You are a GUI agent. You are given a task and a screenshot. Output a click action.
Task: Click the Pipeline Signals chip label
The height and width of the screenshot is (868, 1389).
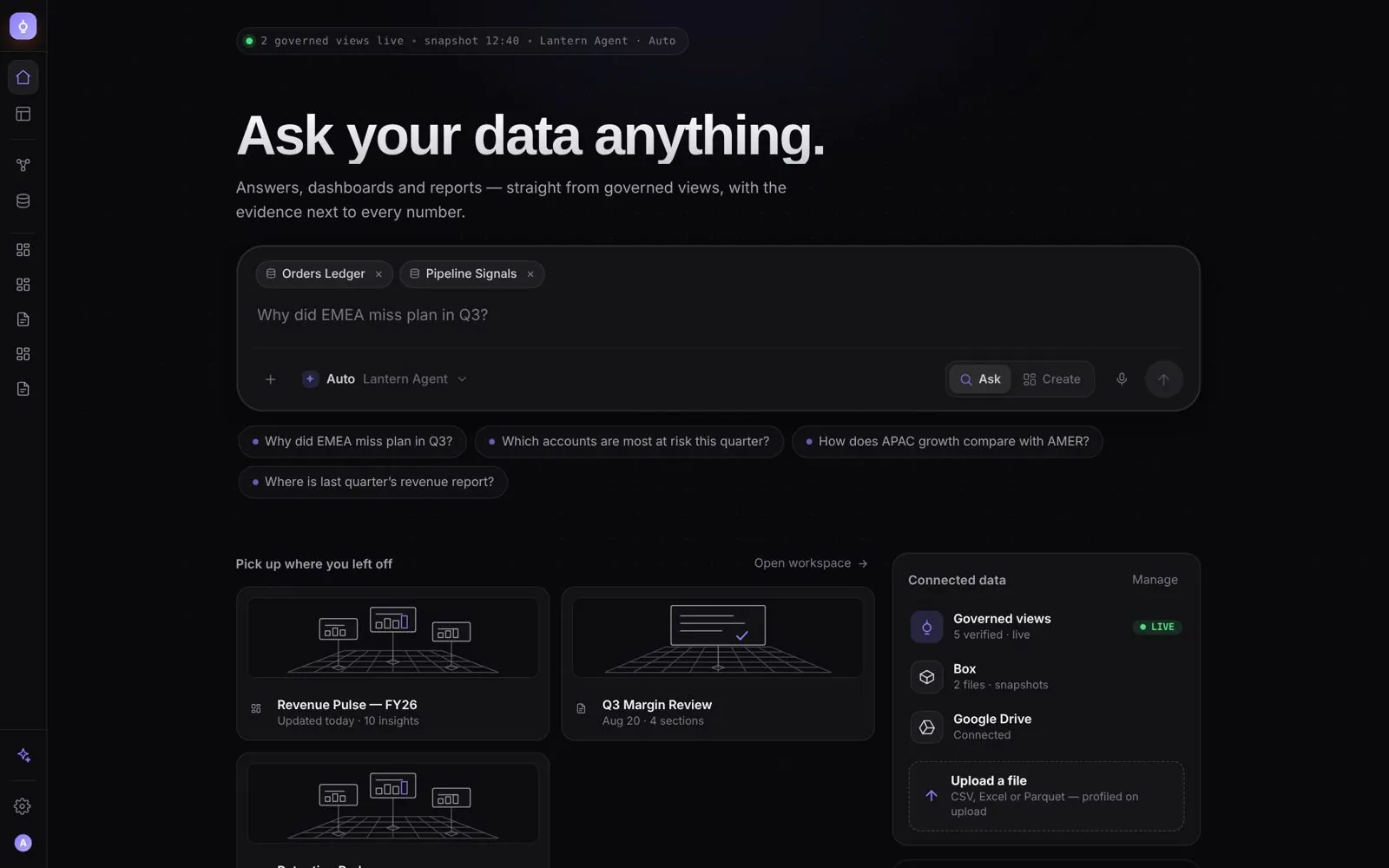[471, 274]
